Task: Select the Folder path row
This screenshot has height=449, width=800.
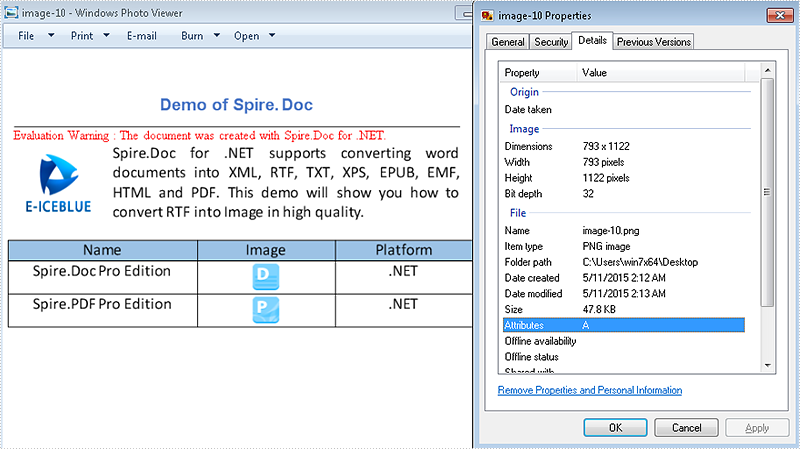Action: point(623,262)
